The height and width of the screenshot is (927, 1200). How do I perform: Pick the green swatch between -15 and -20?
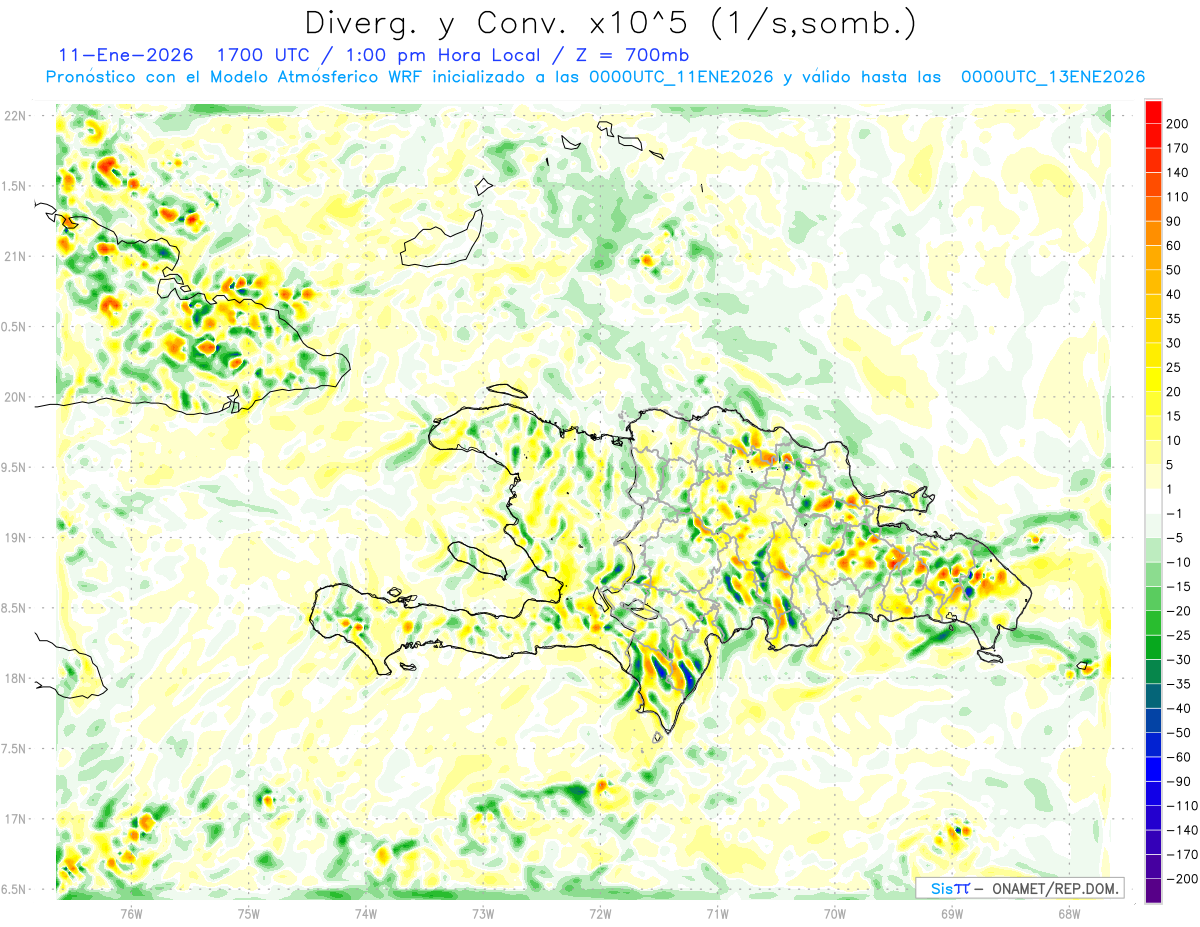tap(1153, 599)
